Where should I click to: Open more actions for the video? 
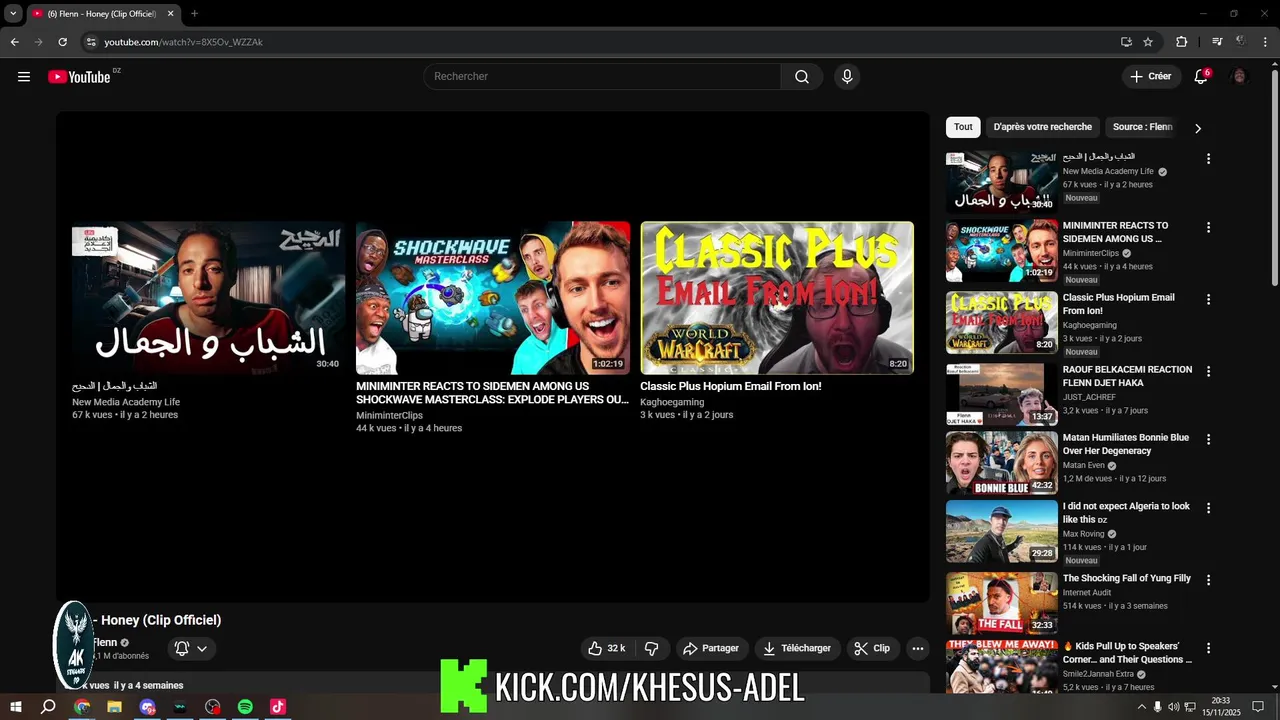pos(918,648)
